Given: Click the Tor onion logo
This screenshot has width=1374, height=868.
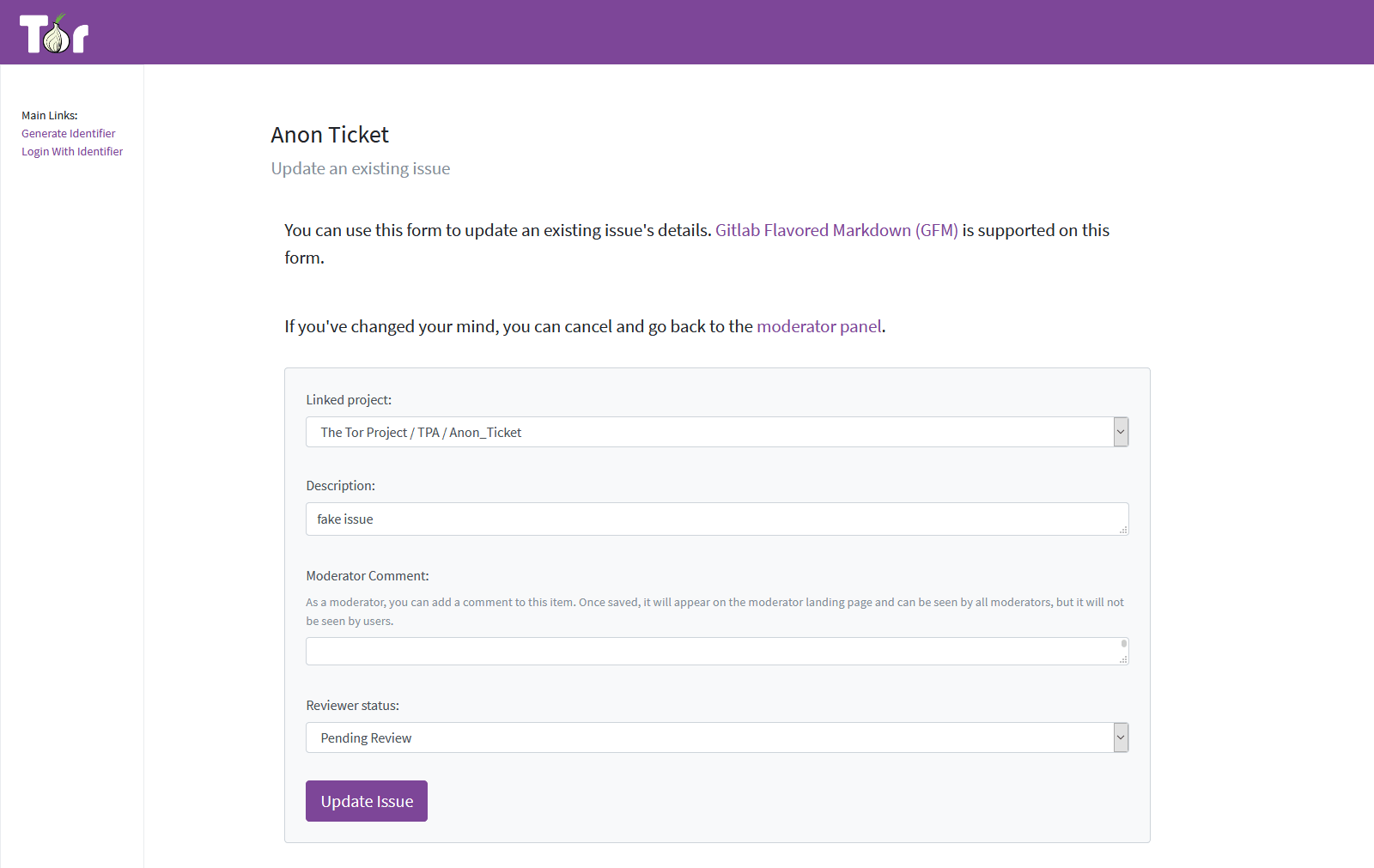Looking at the screenshot, I should click(x=54, y=33).
